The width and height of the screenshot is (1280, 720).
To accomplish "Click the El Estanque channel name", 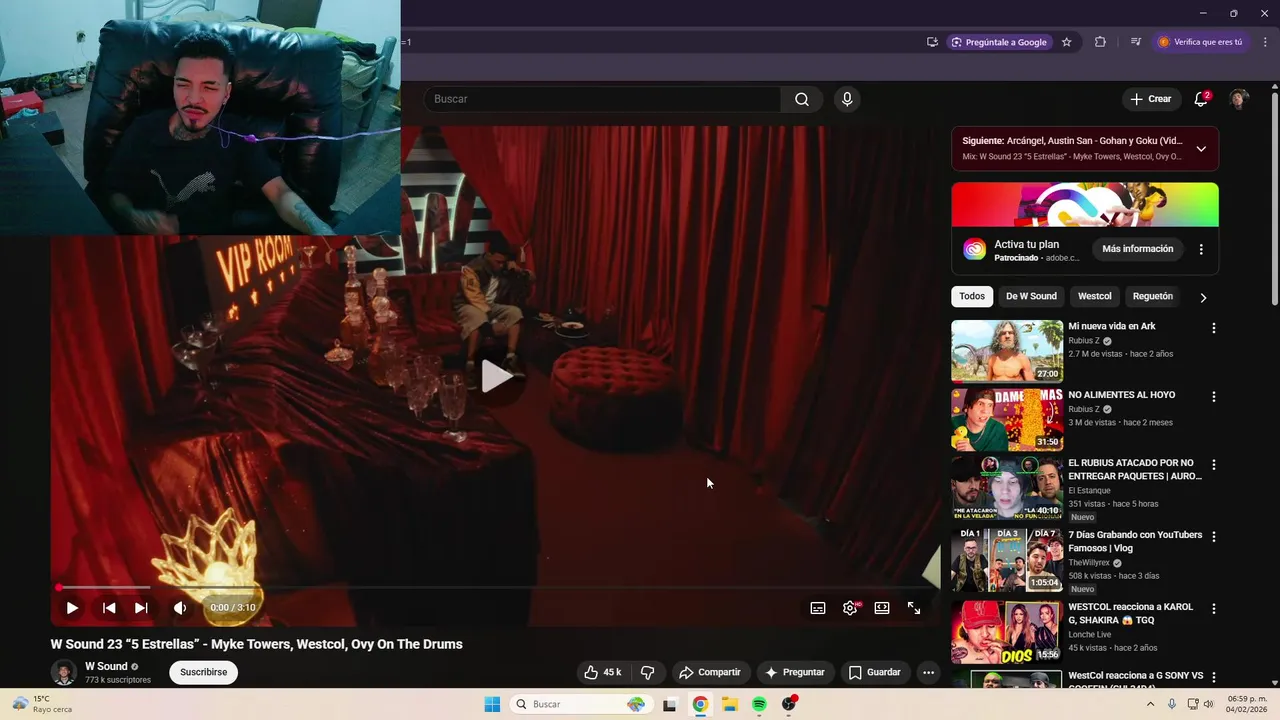I will point(1090,490).
